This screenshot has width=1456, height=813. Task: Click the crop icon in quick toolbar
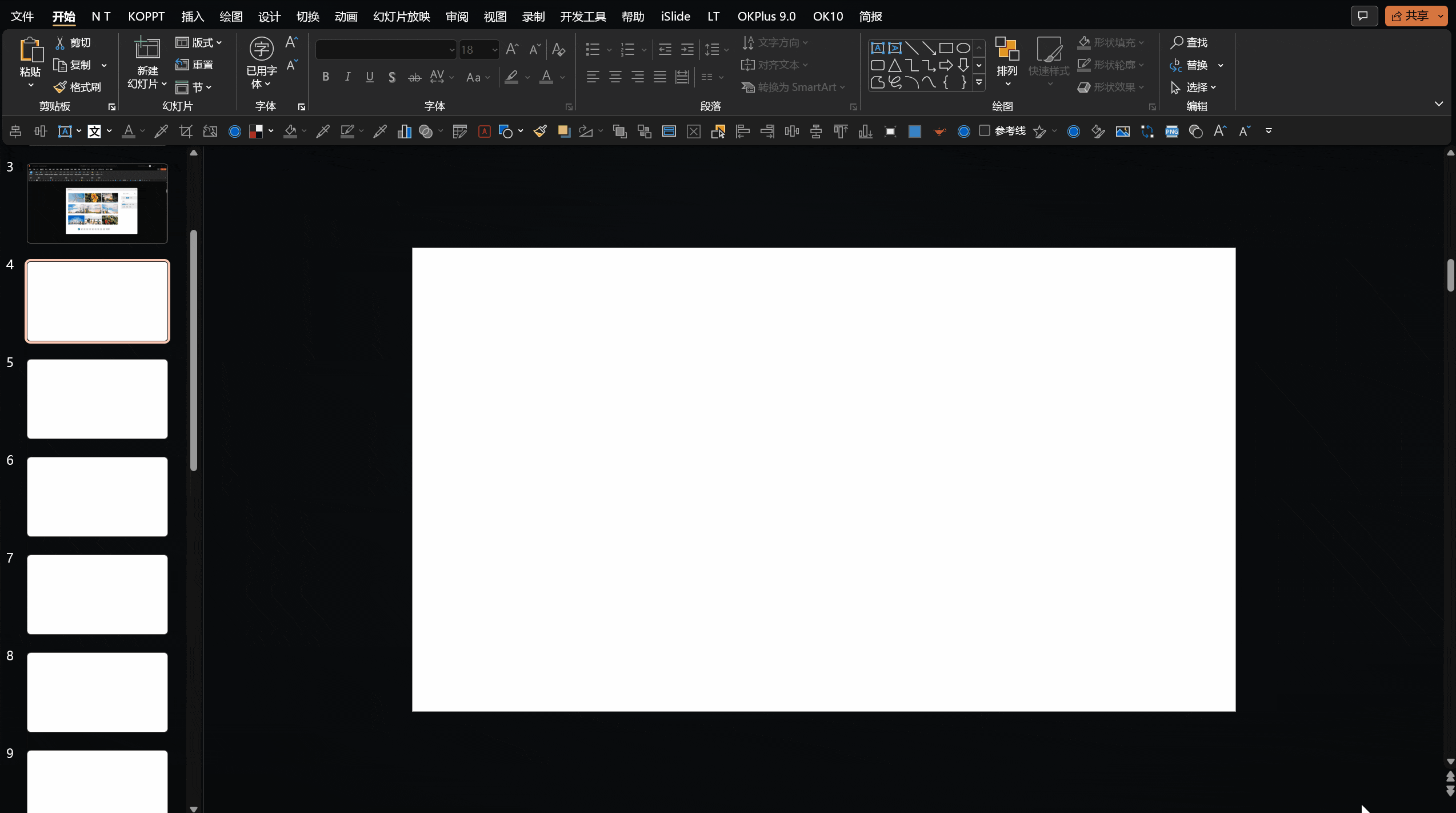(x=186, y=131)
